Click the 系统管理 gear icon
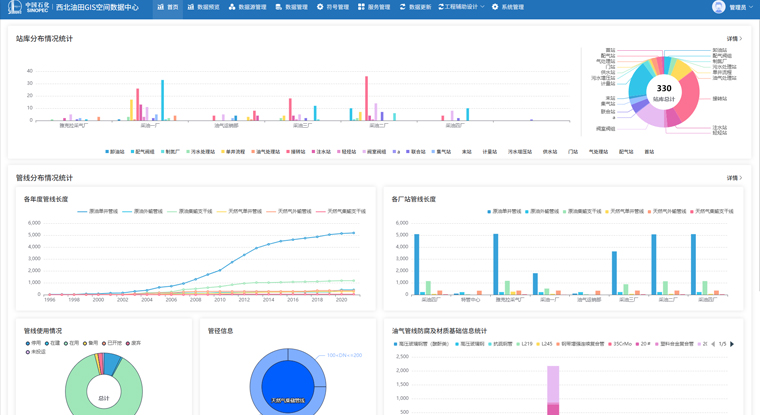Image resolution: width=760 pixels, height=415 pixels. pos(494,7)
